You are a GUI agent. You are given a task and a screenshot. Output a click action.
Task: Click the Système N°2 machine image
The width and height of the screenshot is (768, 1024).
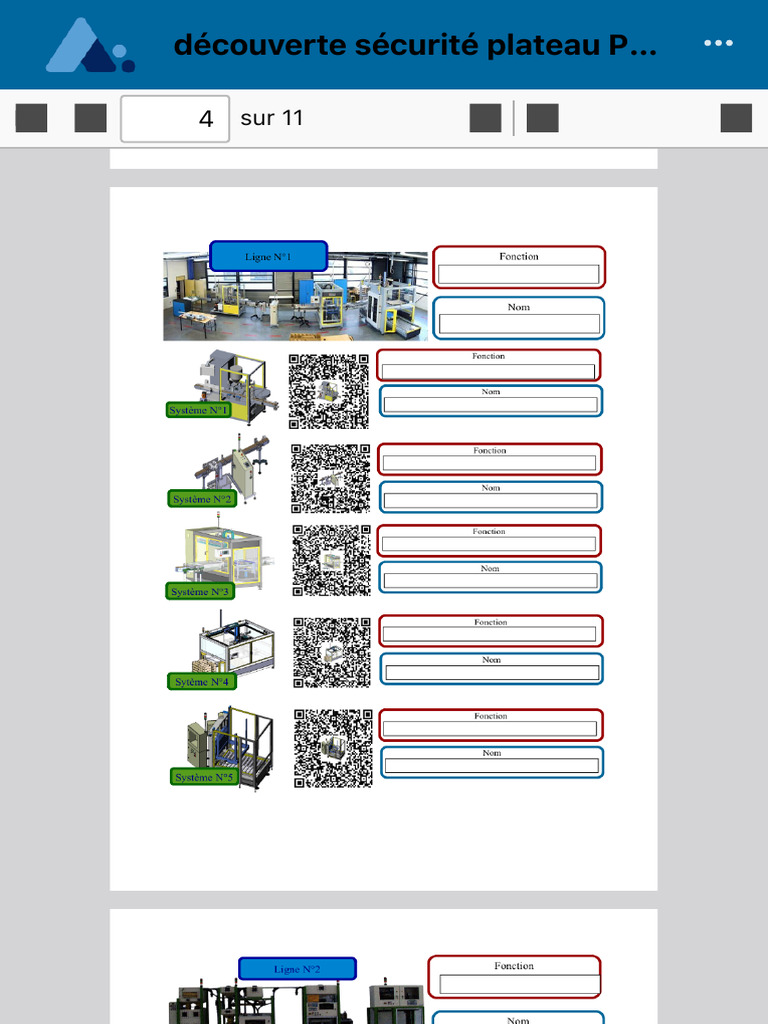(x=234, y=468)
